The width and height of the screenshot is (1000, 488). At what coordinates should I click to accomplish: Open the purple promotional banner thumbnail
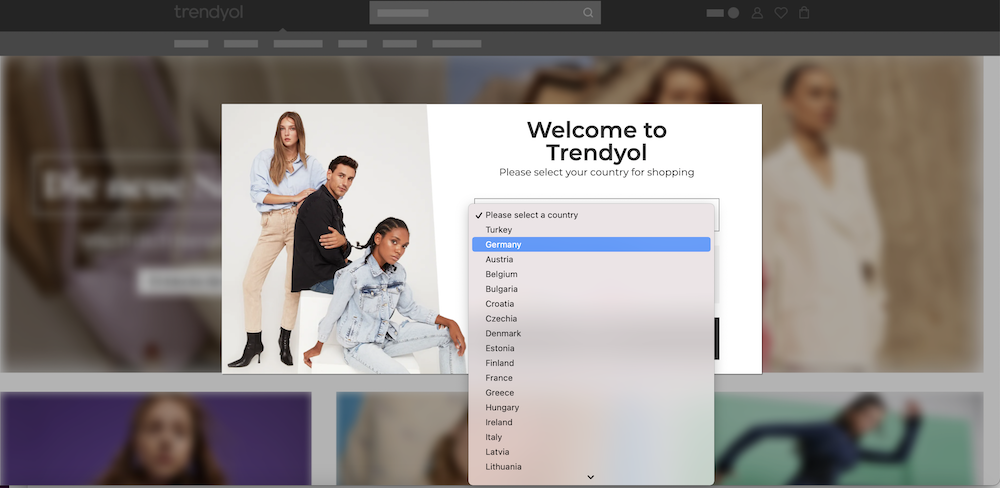(156, 439)
